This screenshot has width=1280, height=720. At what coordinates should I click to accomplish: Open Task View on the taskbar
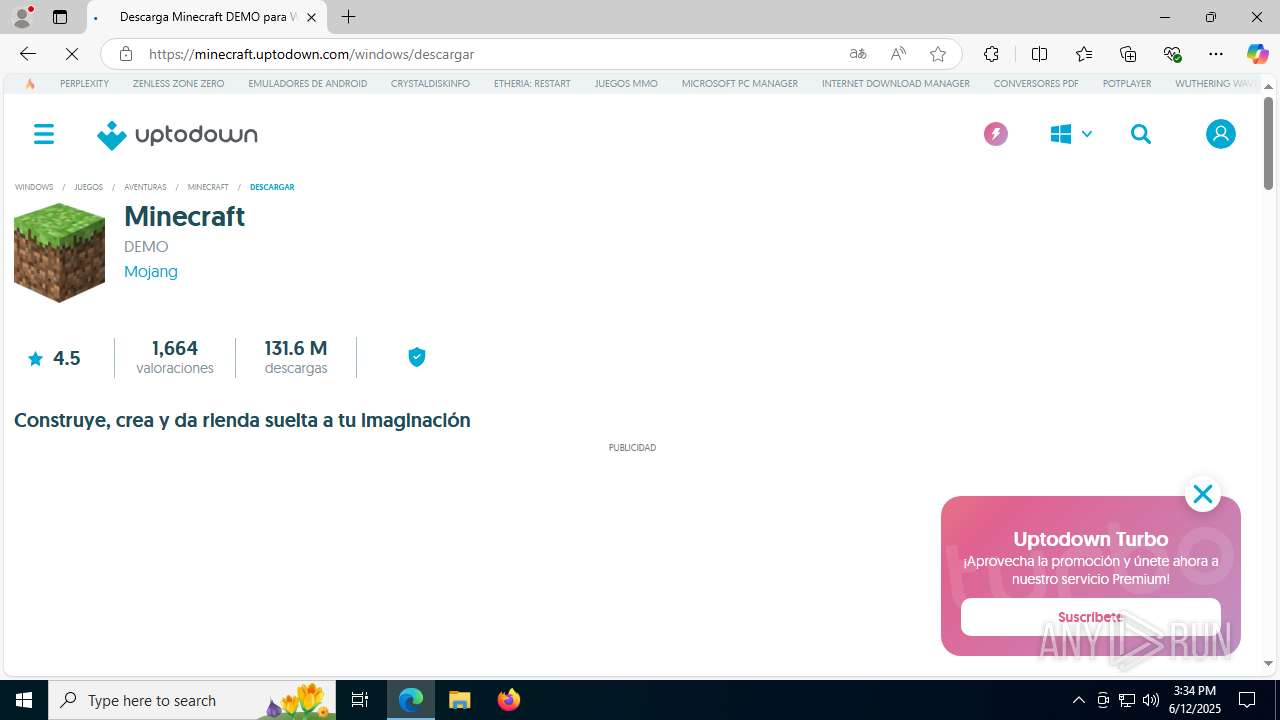pos(360,700)
